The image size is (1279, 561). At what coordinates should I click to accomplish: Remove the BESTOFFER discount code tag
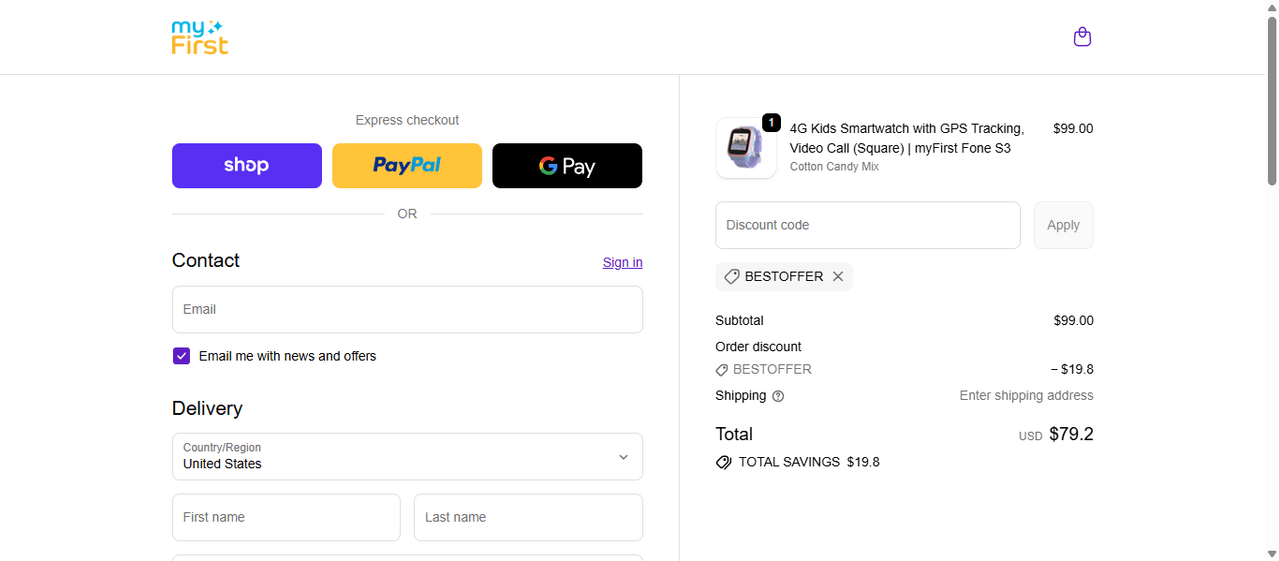click(838, 276)
